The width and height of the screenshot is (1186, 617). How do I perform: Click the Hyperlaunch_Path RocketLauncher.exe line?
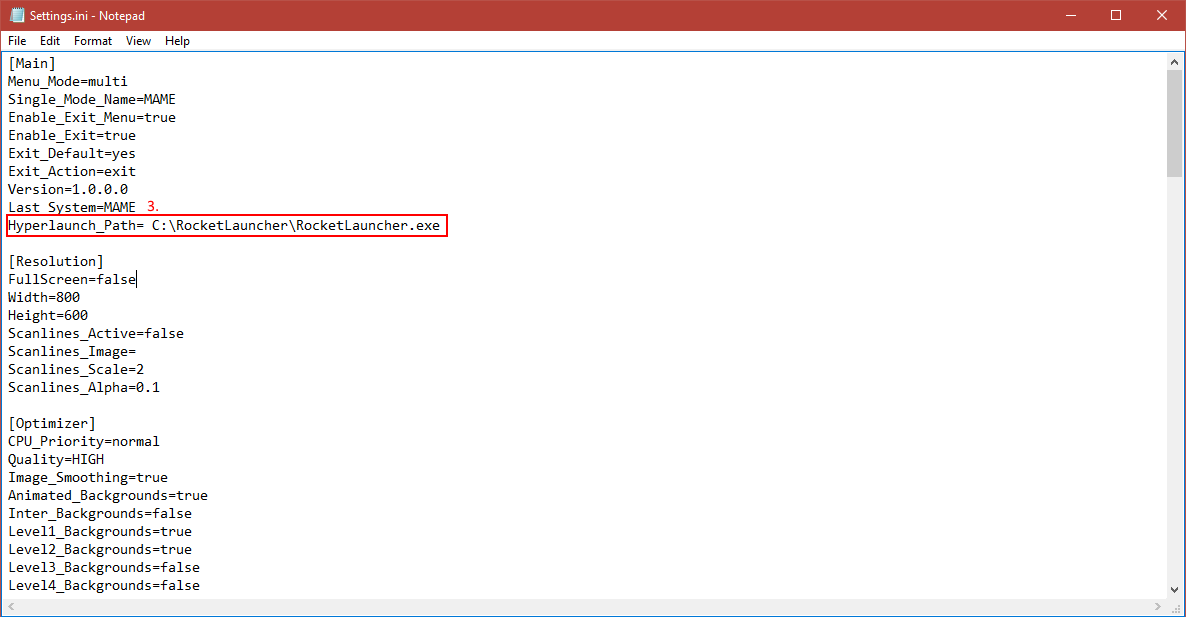coord(224,225)
